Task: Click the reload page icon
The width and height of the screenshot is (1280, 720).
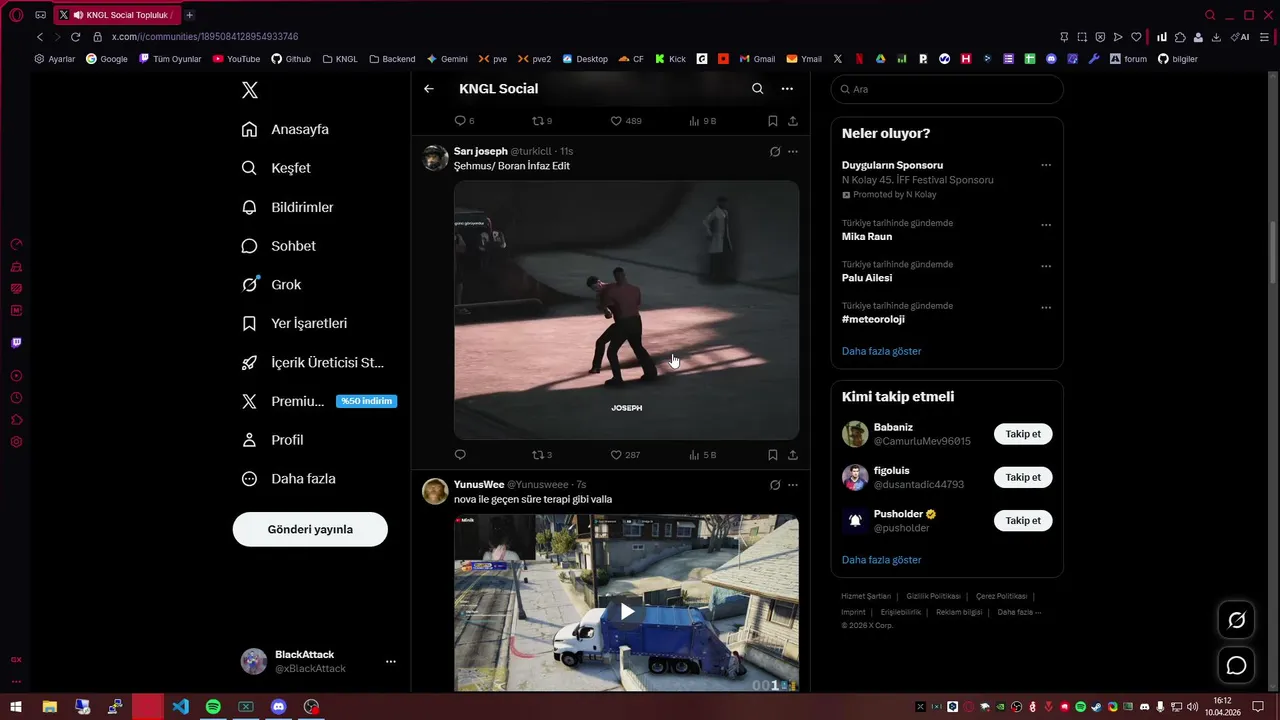Action: 75,37
